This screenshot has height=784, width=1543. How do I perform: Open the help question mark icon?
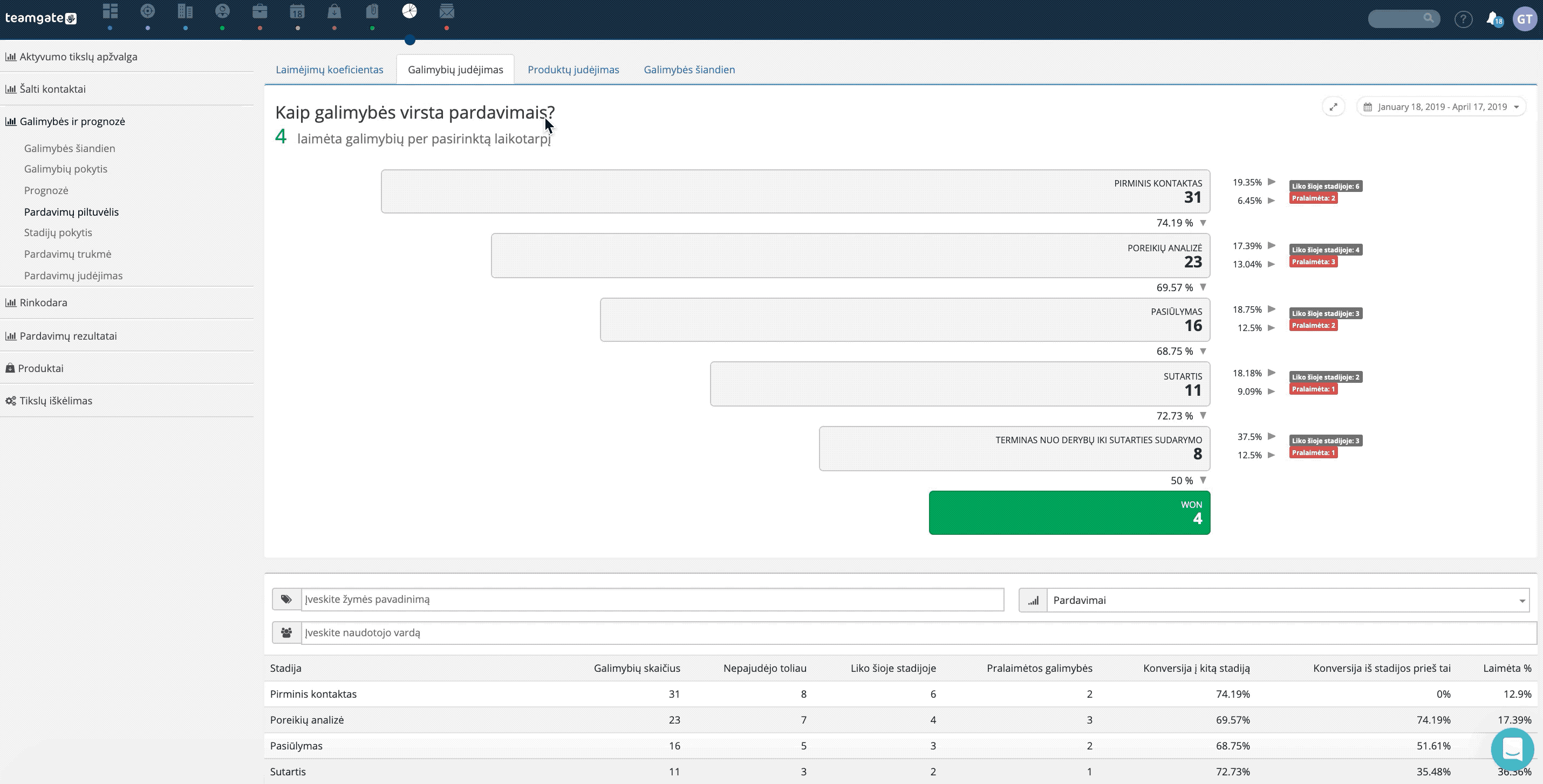(x=1463, y=19)
